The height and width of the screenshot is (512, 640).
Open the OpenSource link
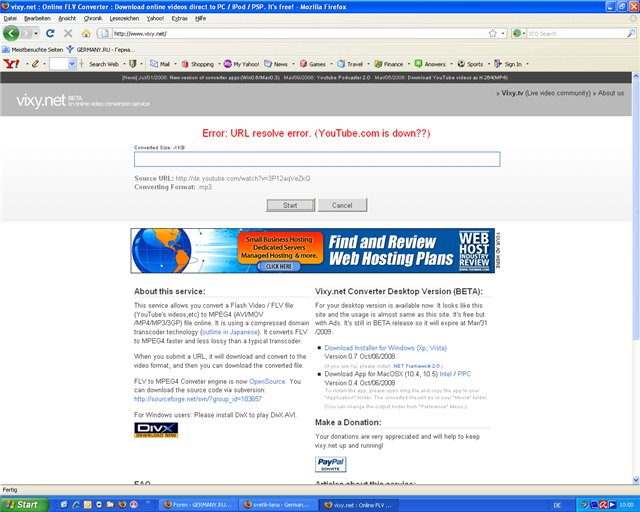pyautogui.click(x=267, y=381)
